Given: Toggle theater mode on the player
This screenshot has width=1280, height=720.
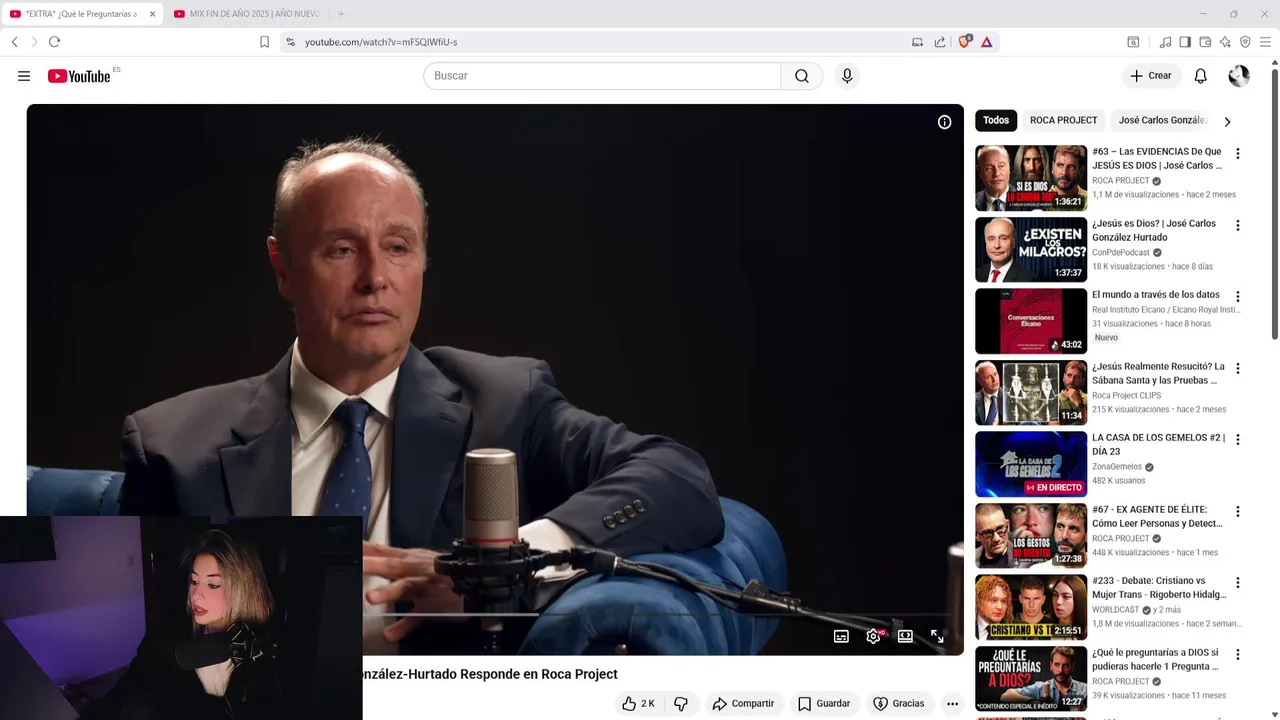Looking at the screenshot, I should click(x=905, y=636).
